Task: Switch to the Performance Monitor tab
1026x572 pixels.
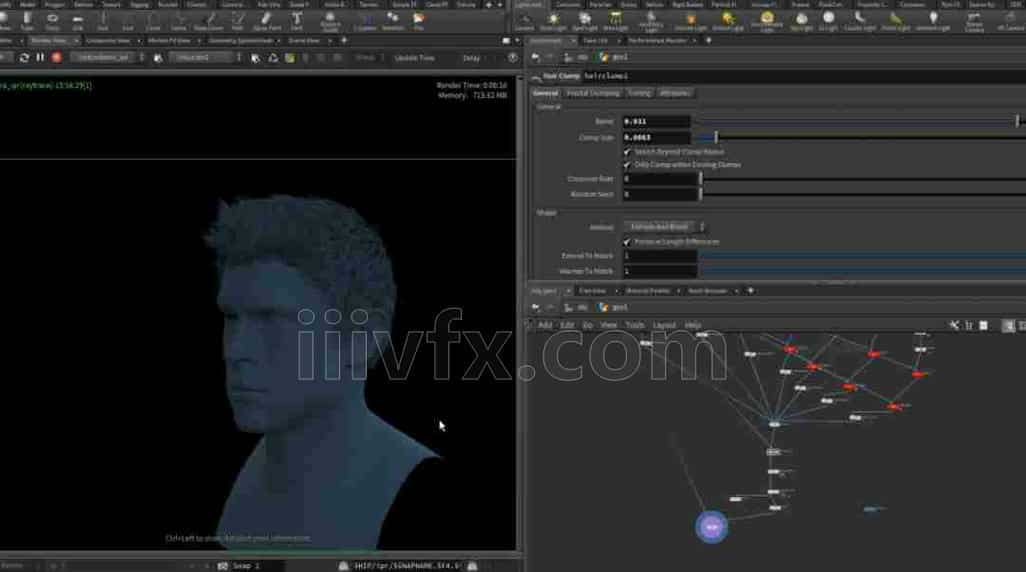Action: click(x=658, y=41)
